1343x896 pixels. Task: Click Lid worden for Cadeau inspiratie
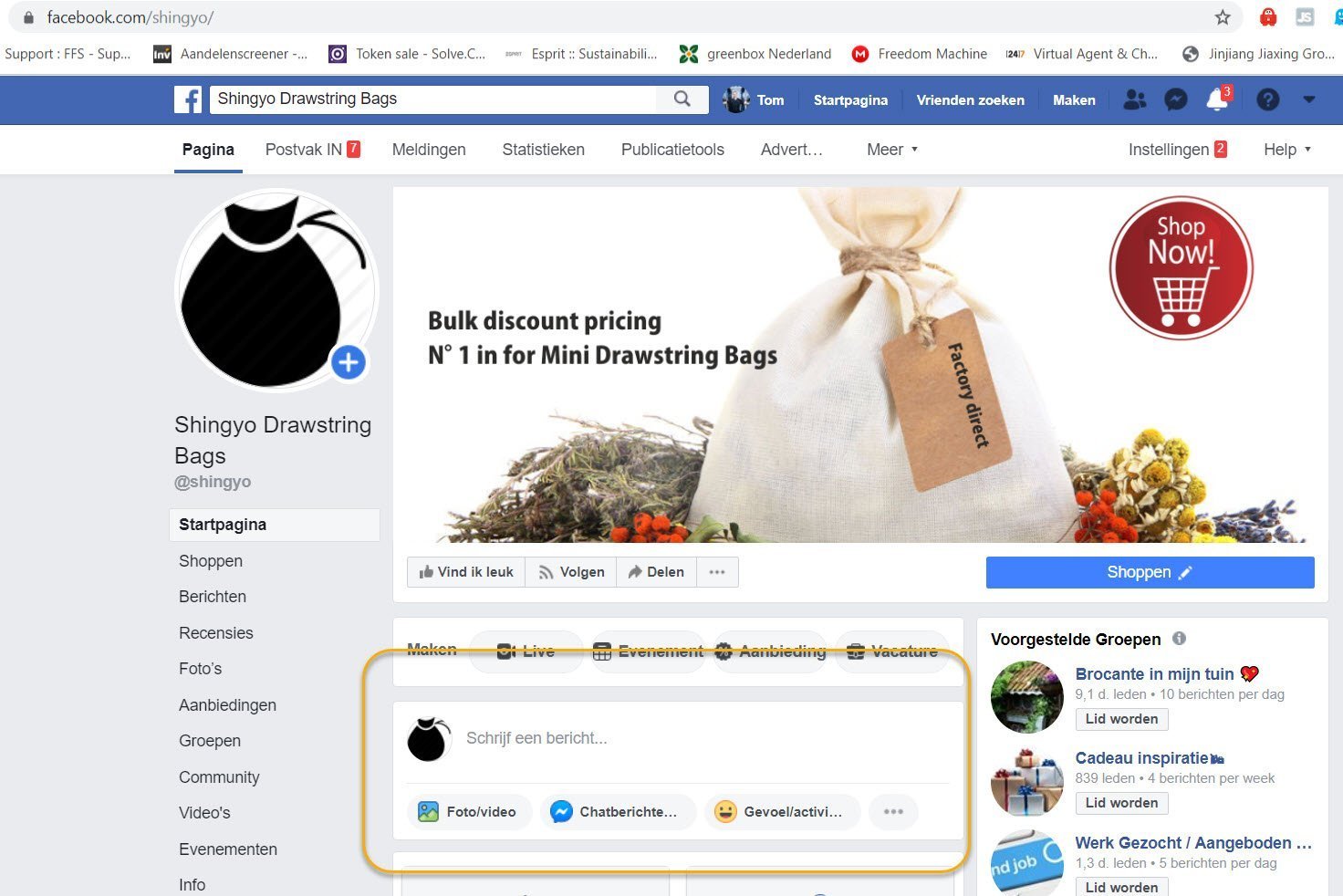(1121, 803)
